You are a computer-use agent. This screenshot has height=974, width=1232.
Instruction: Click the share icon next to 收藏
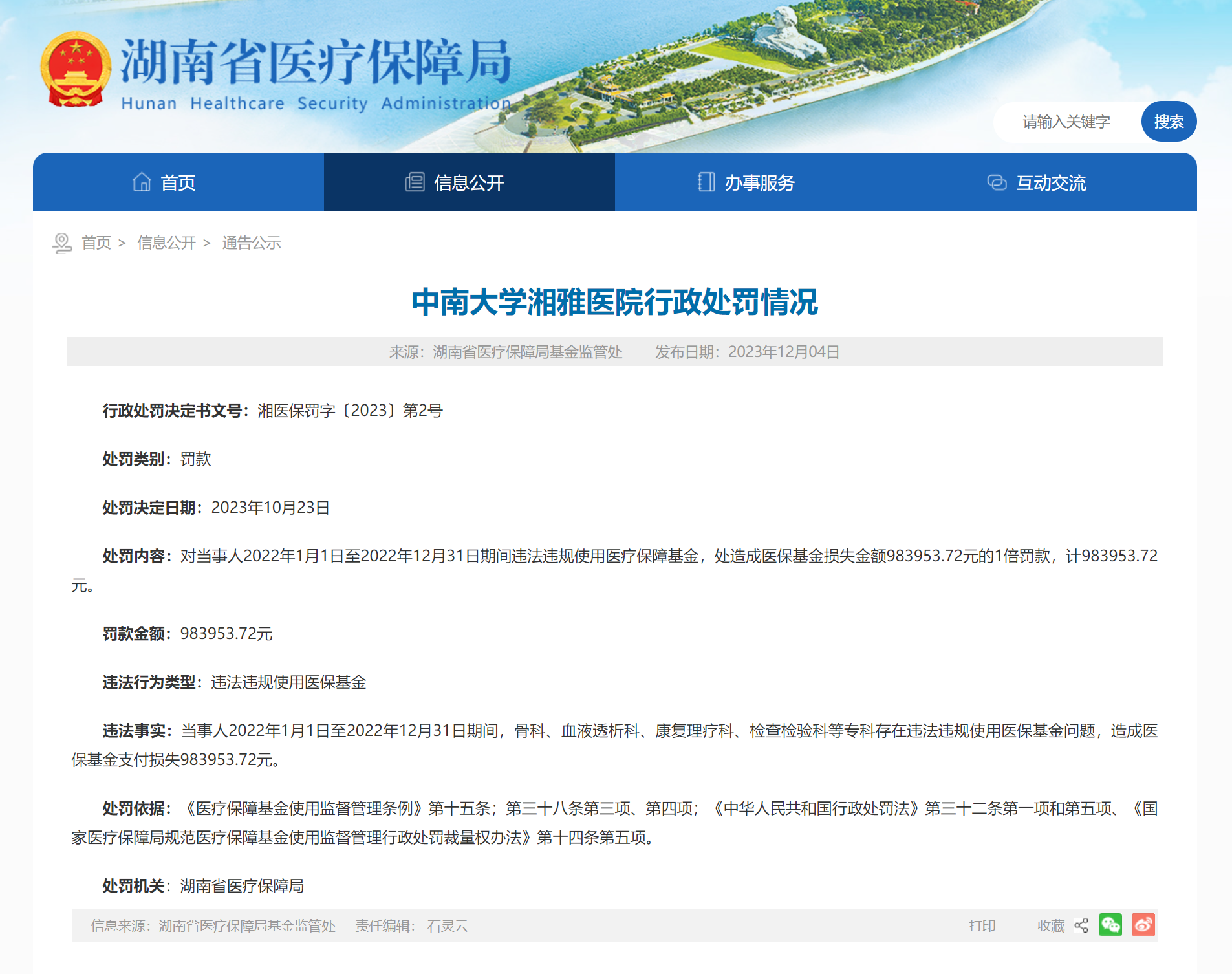[x=1081, y=925]
